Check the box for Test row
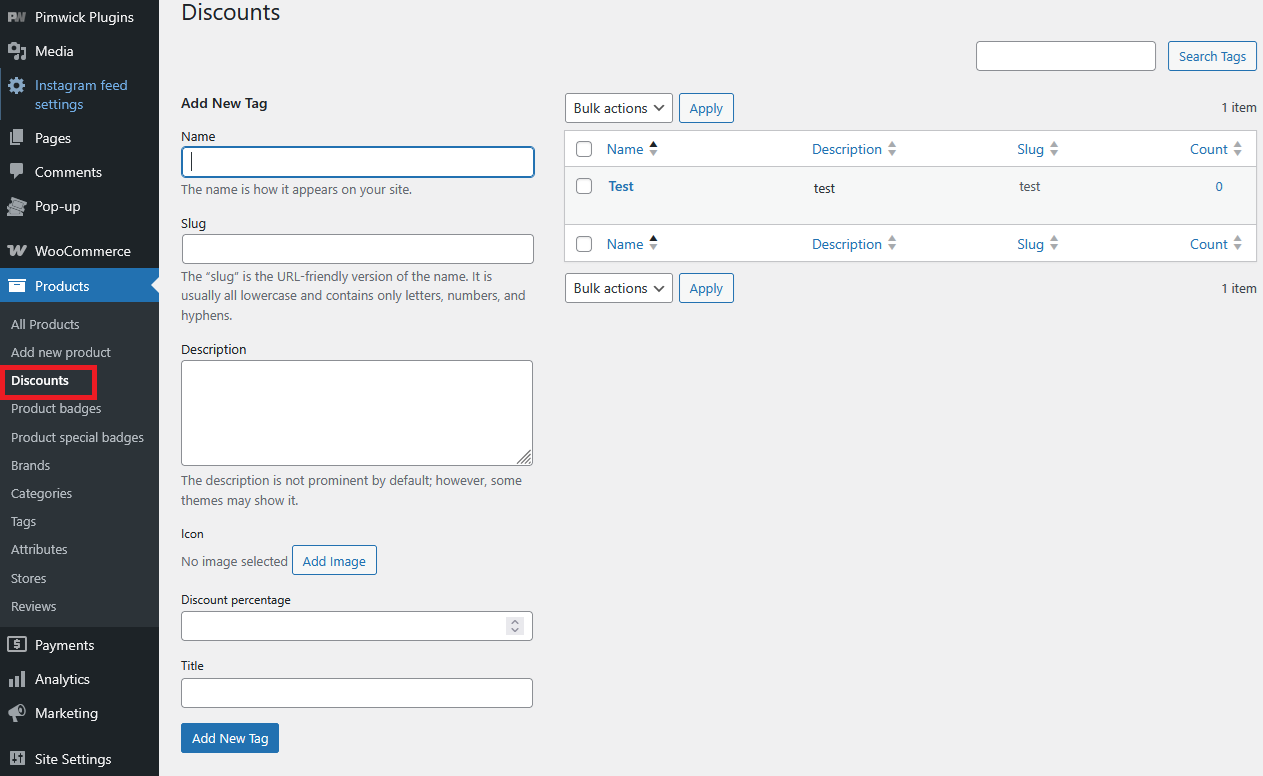The height and width of the screenshot is (776, 1263). click(x=585, y=186)
